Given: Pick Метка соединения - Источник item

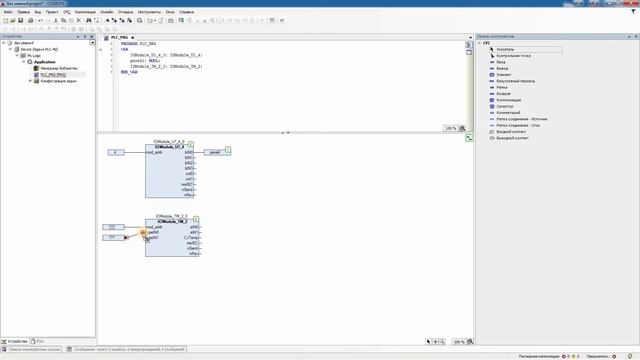Looking at the screenshot, I should [521, 119].
